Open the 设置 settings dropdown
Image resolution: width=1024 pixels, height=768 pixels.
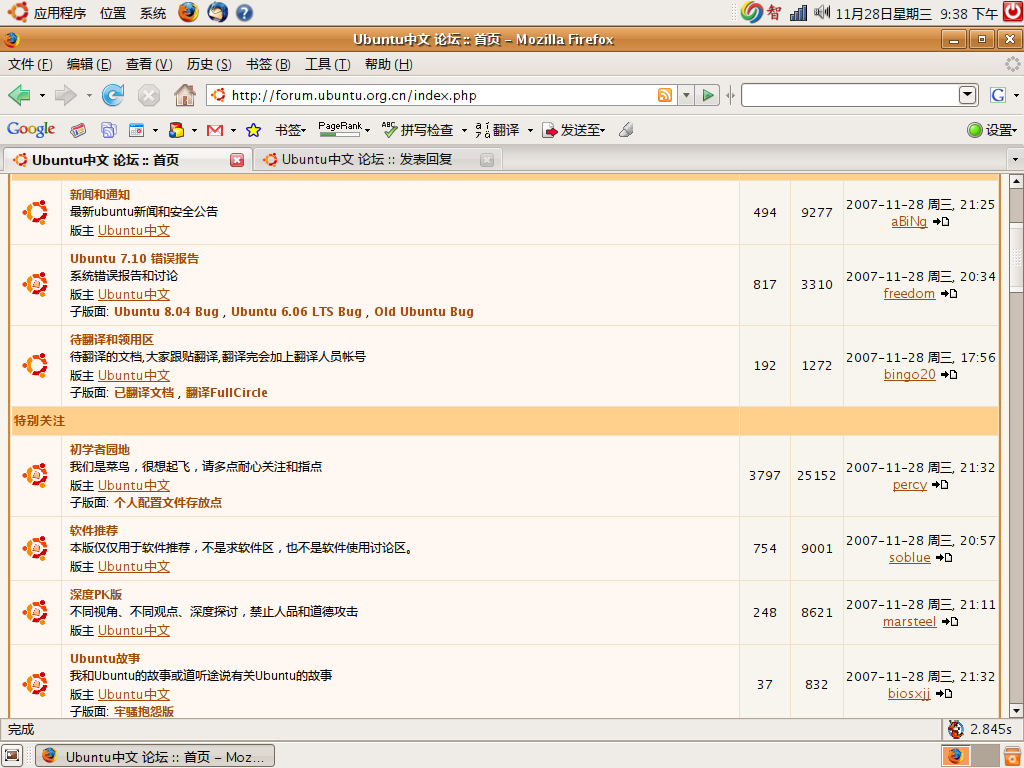click(x=992, y=130)
